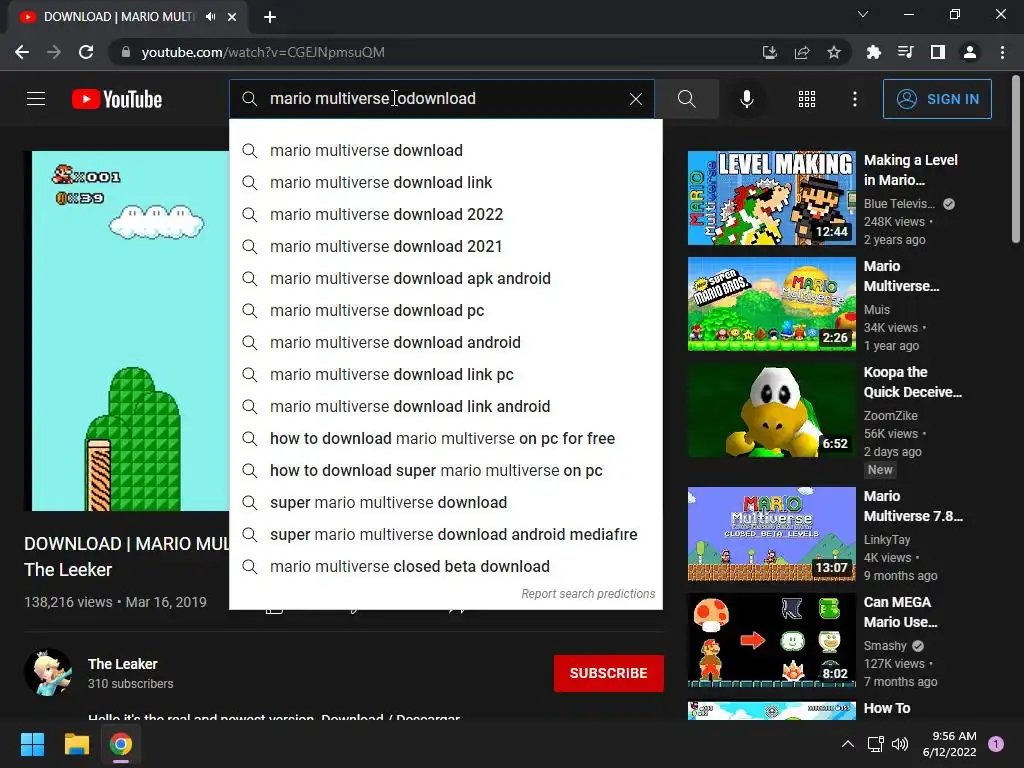
Task: Reload the page in Chrome
Action: click(86, 52)
